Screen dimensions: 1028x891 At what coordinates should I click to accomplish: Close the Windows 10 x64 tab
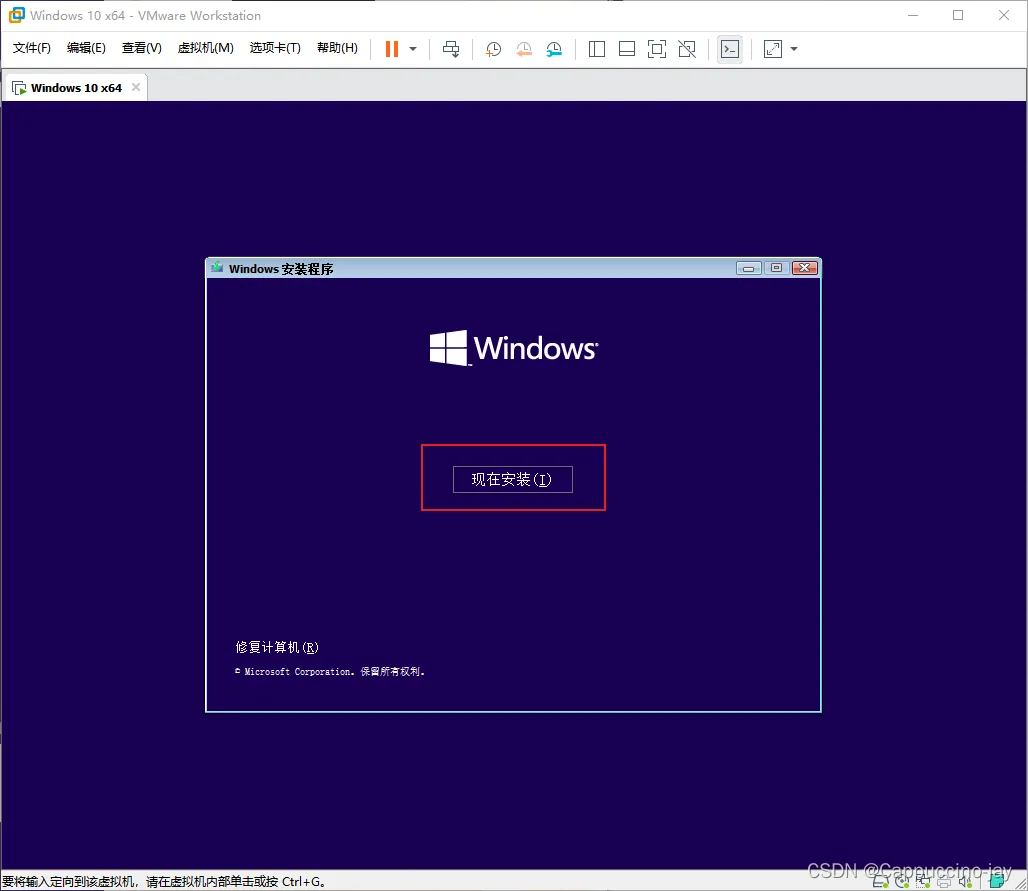coord(136,87)
